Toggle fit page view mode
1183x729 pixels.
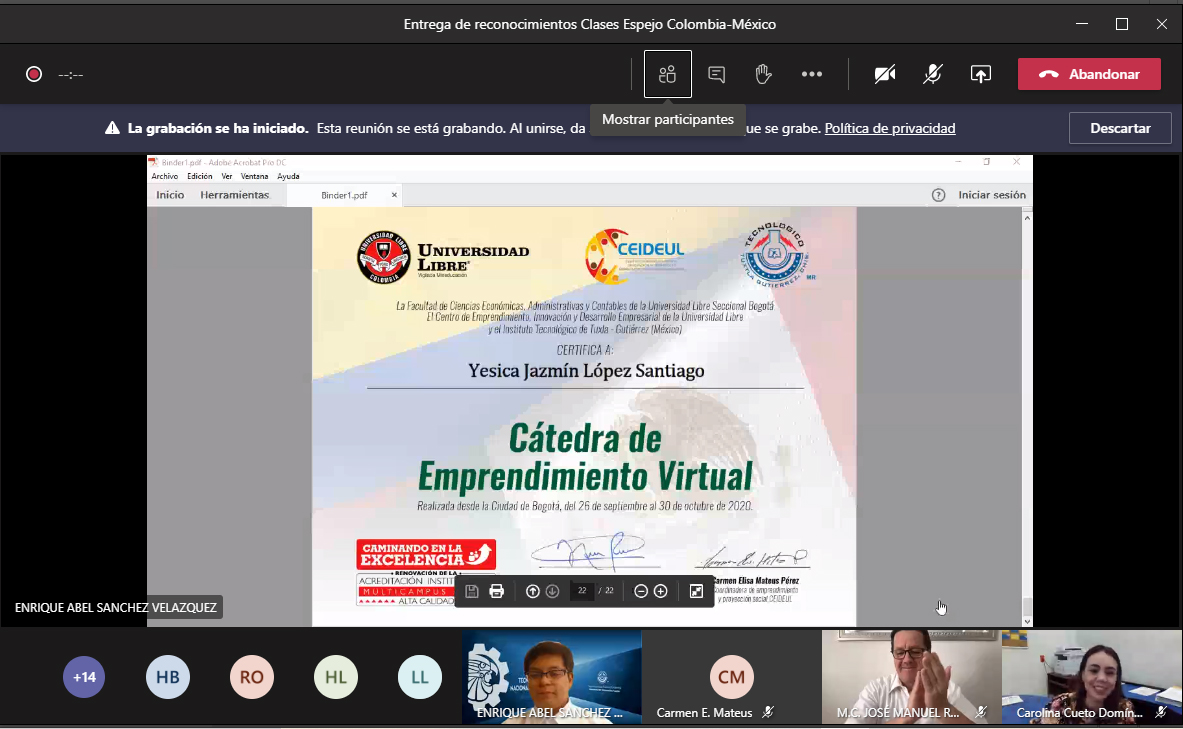[696, 591]
